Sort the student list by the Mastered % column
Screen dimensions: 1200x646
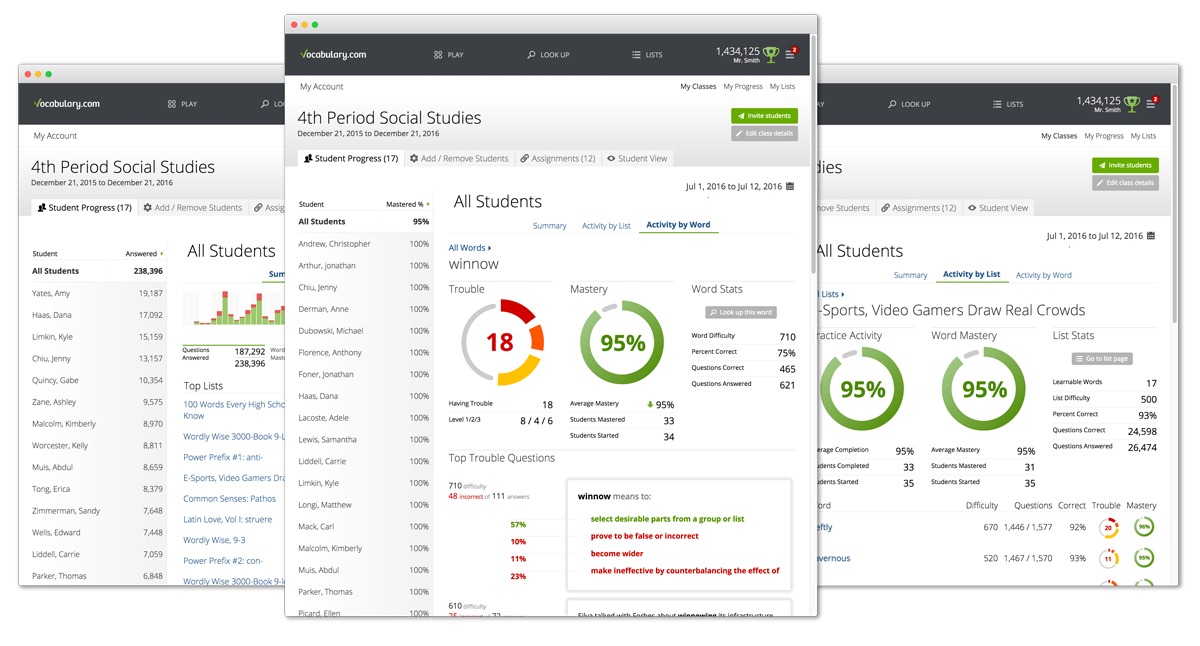coord(406,204)
